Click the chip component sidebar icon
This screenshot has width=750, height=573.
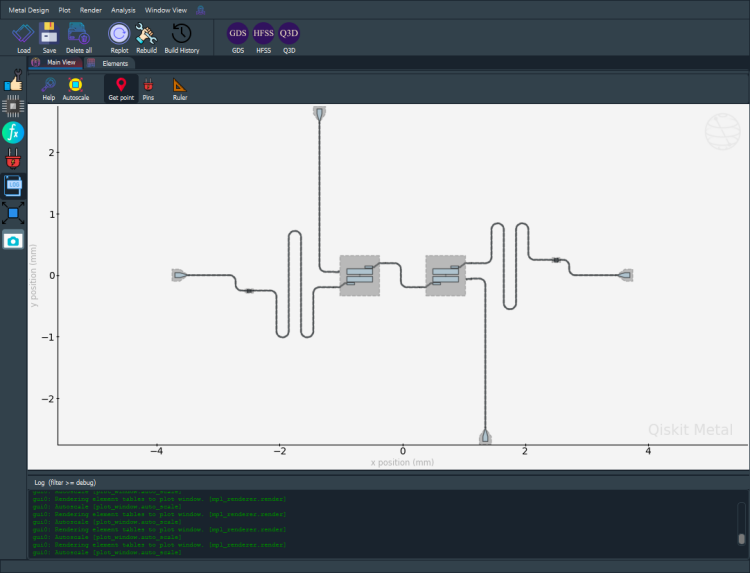click(x=13, y=106)
